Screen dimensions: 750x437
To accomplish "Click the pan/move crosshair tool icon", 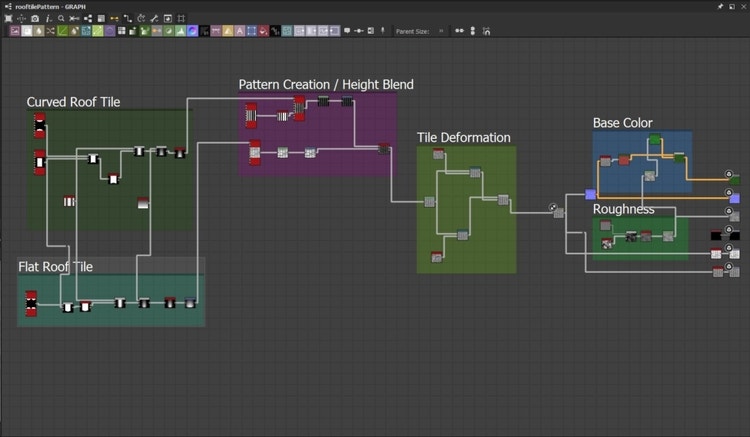I will pos(23,18).
